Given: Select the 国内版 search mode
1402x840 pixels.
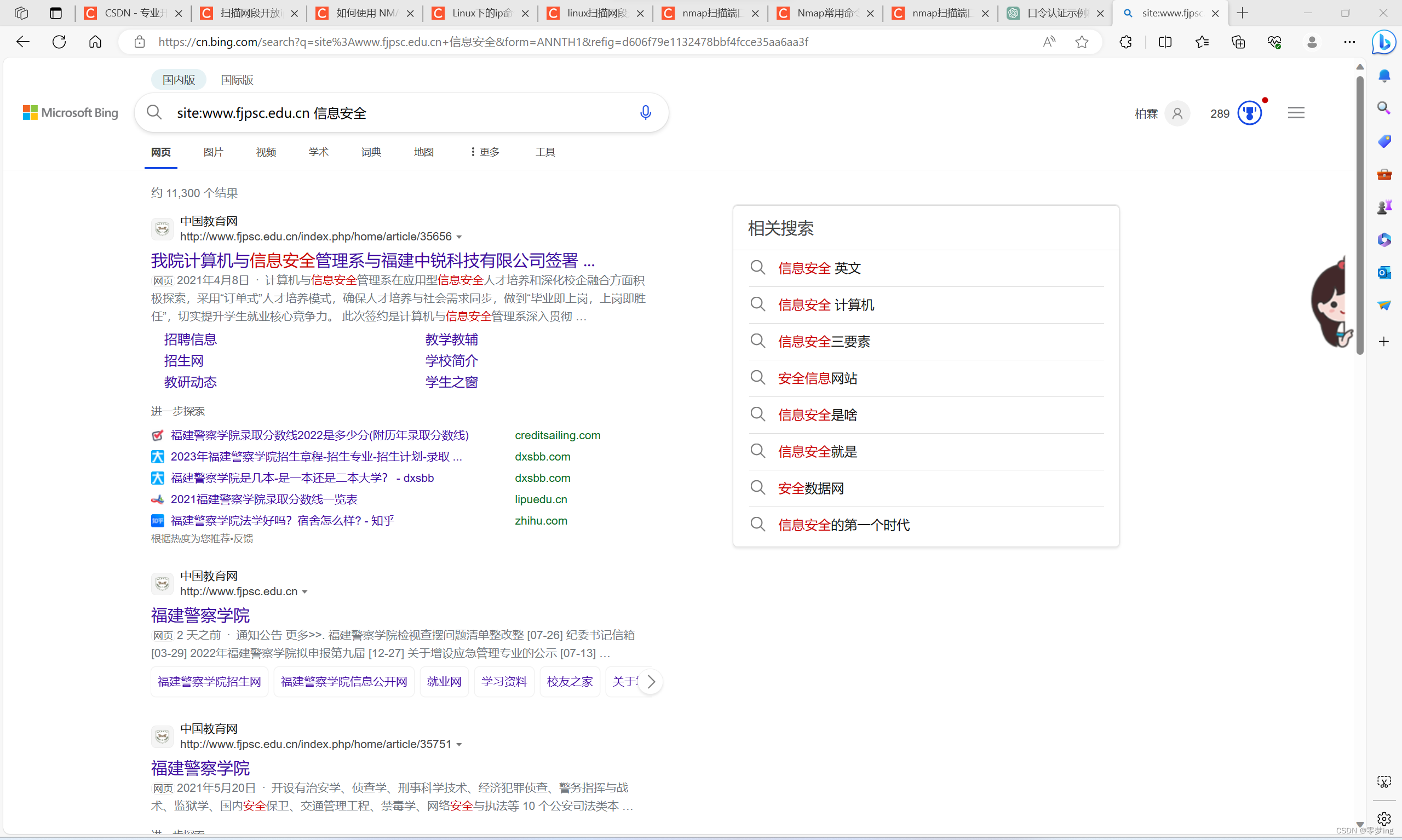Looking at the screenshot, I should point(179,80).
